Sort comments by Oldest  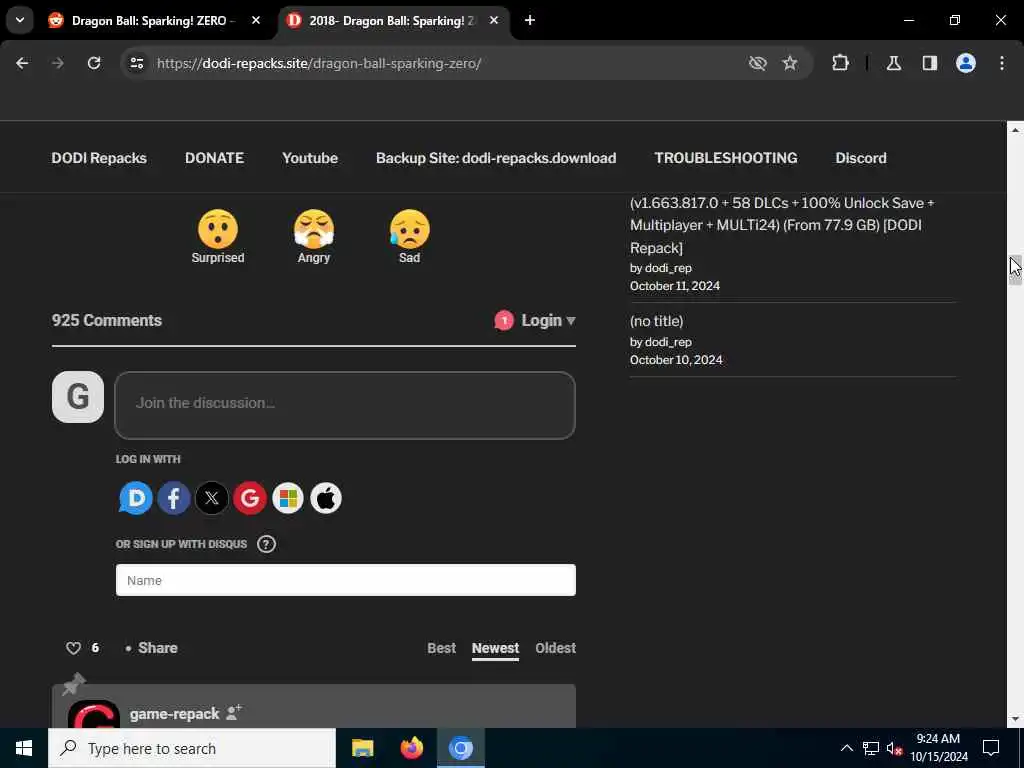click(x=556, y=648)
